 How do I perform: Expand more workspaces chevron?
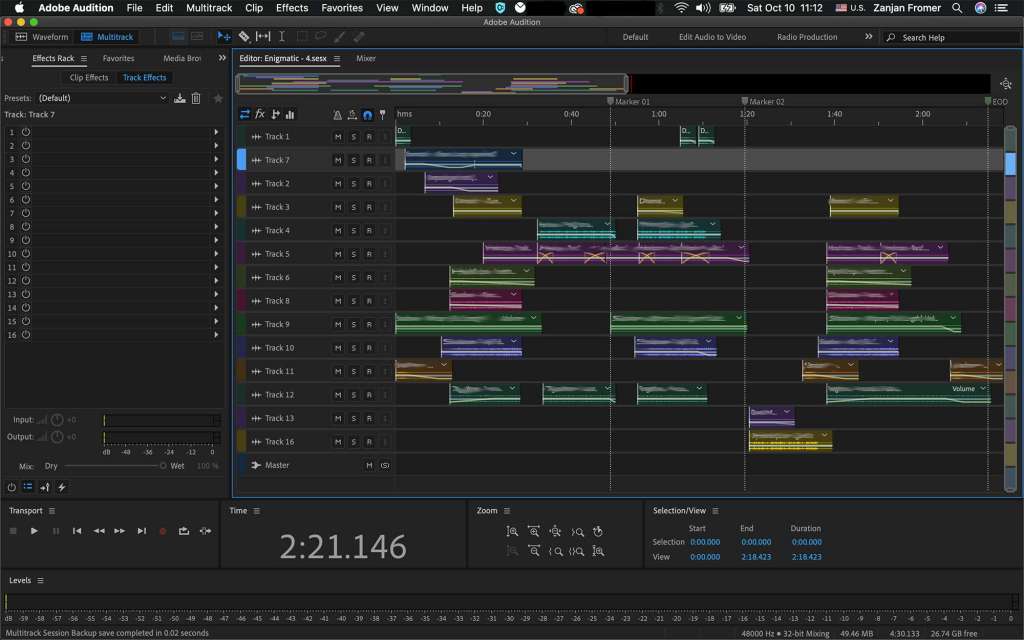point(869,37)
